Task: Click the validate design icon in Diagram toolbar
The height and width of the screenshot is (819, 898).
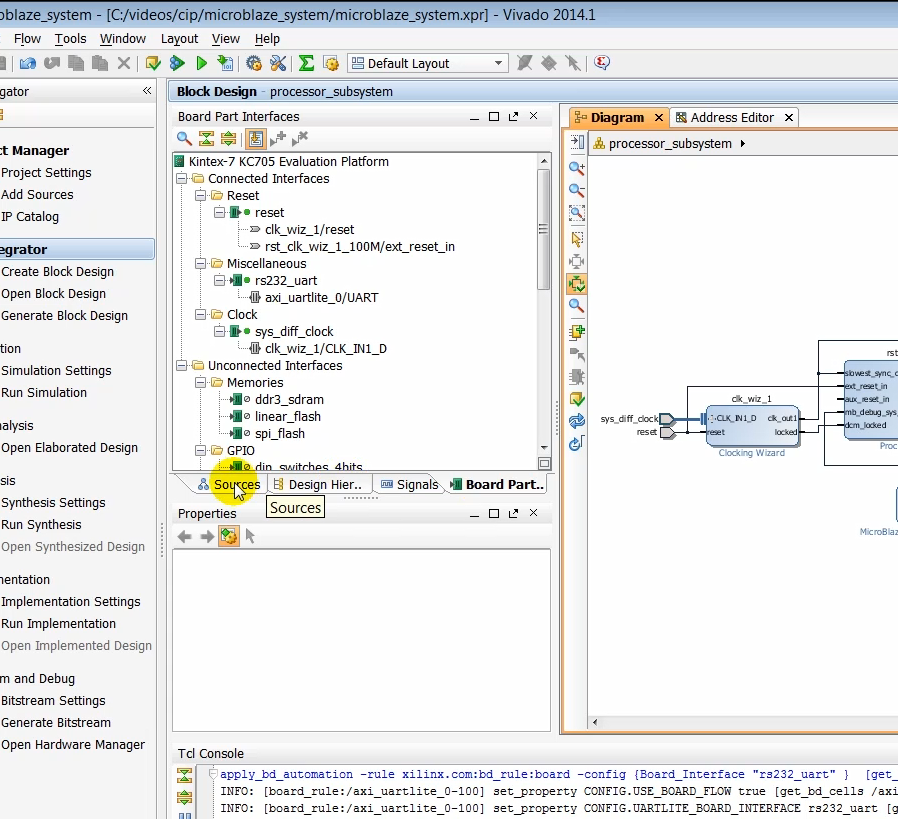Action: coord(577,399)
